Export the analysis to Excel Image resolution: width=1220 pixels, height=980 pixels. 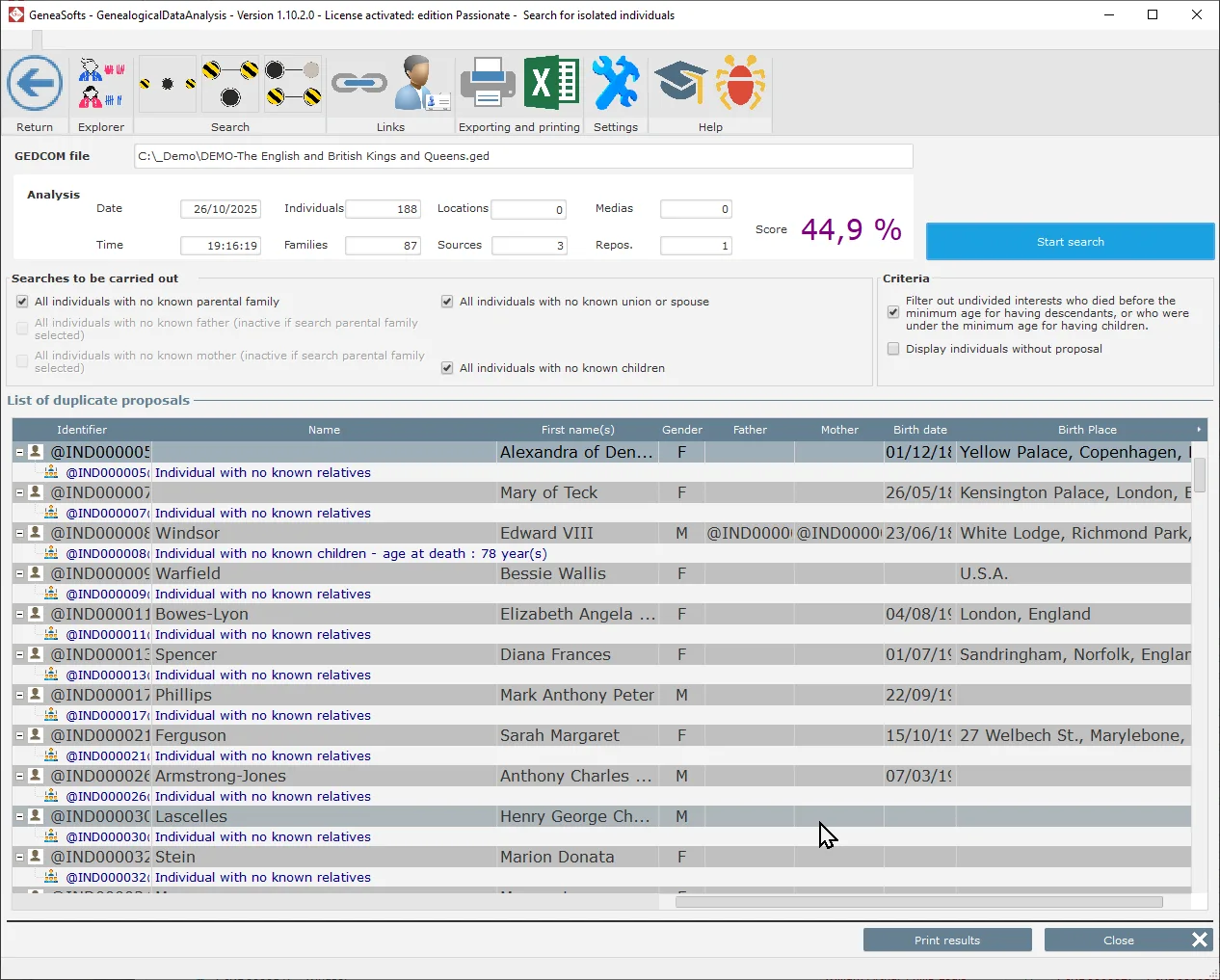(x=551, y=83)
